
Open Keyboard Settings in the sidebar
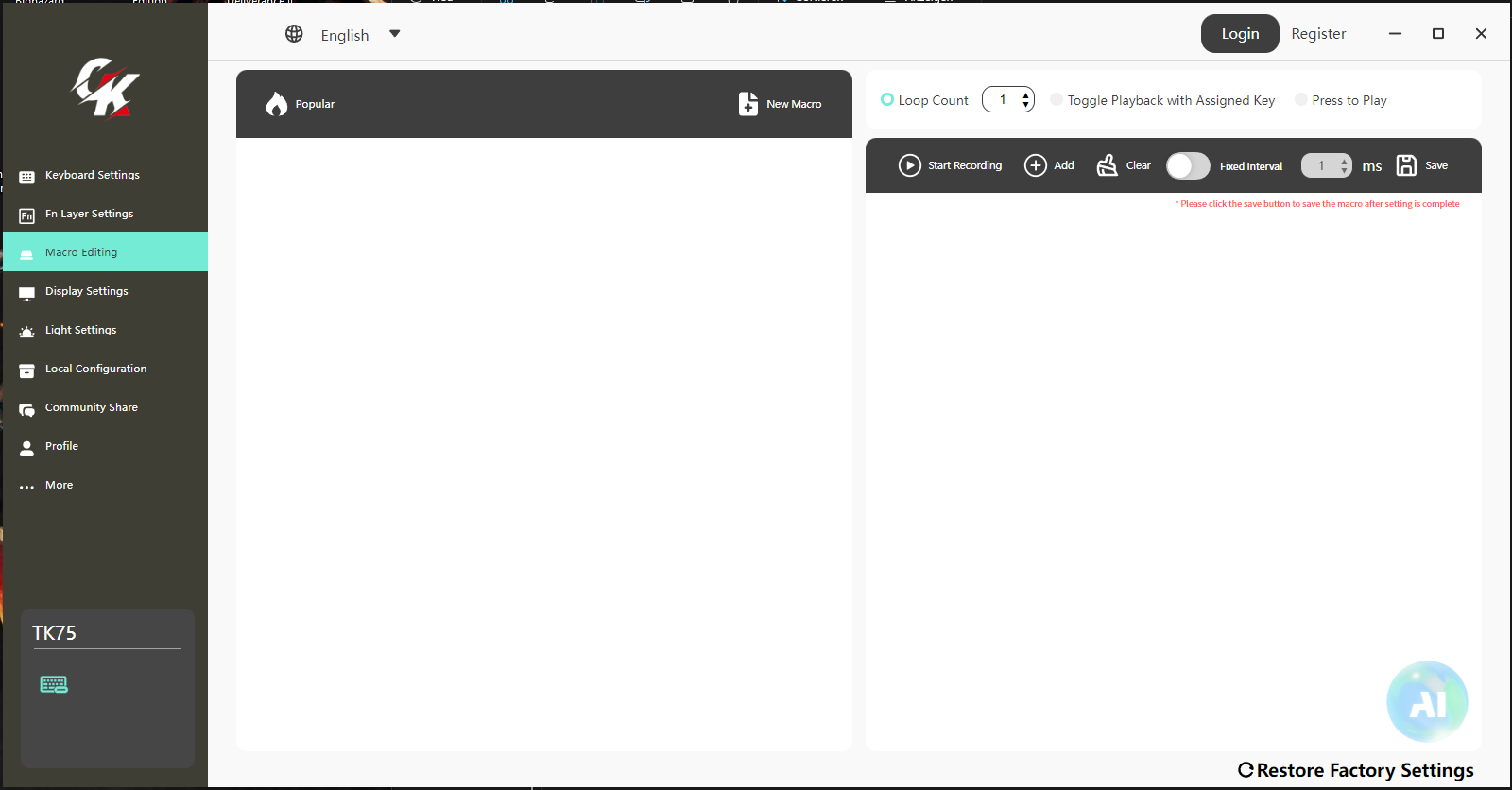click(92, 175)
